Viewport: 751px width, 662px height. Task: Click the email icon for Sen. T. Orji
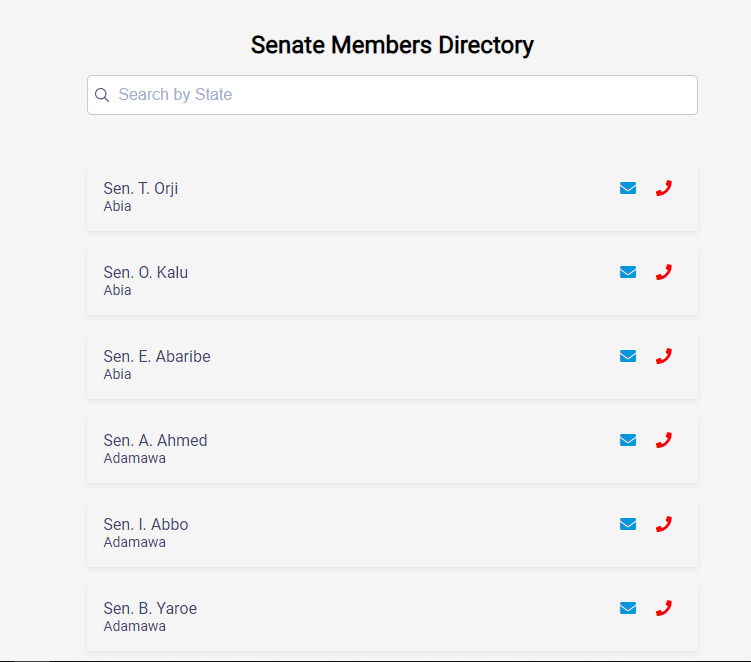click(x=628, y=188)
